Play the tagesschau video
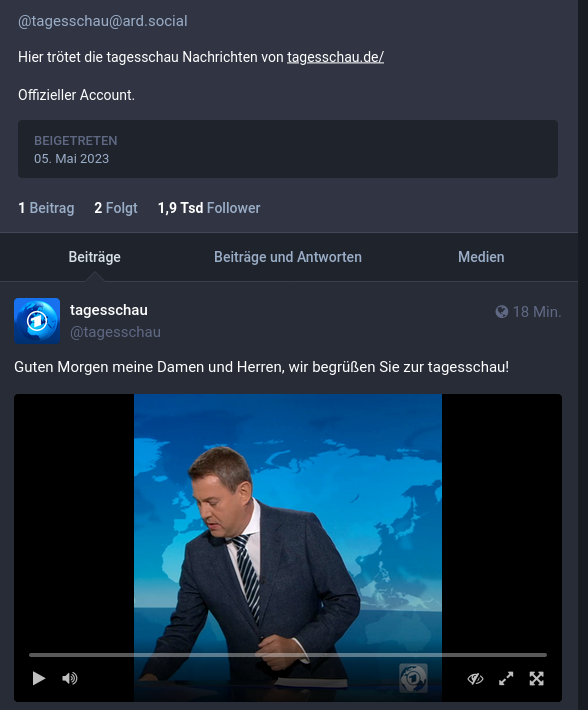The width and height of the screenshot is (588, 710). 39,678
